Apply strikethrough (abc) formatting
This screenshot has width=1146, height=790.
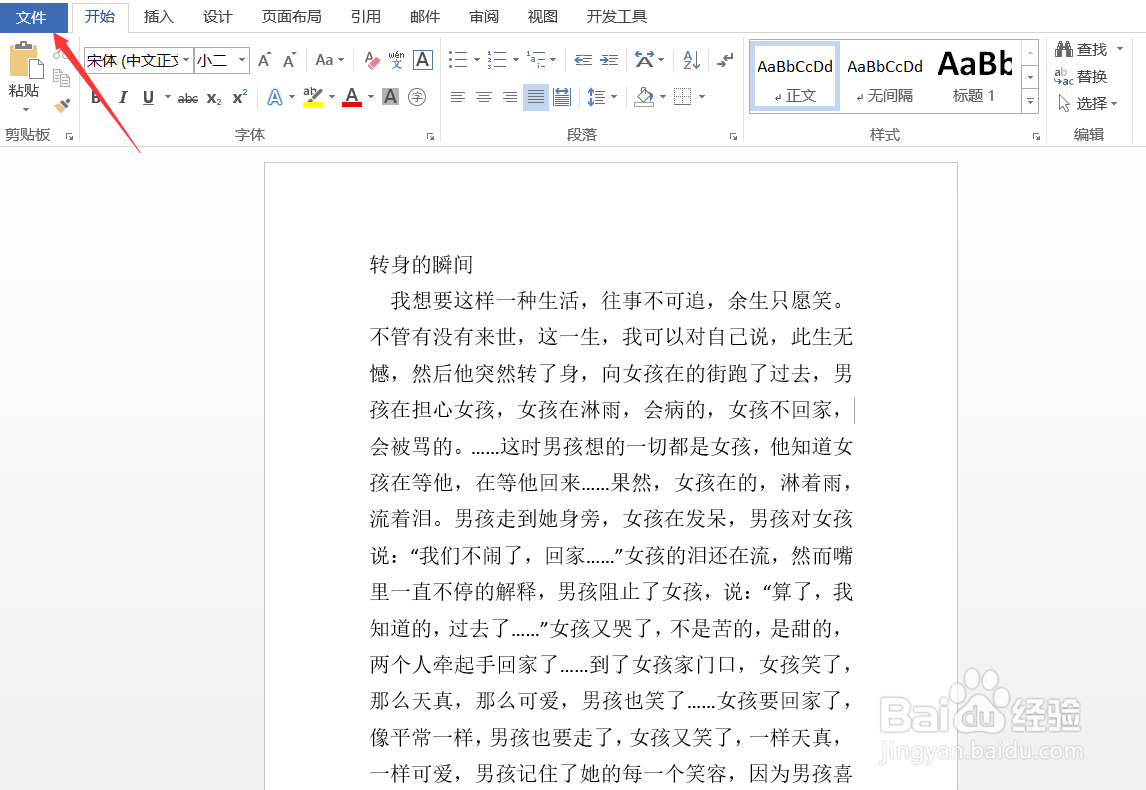coord(188,97)
